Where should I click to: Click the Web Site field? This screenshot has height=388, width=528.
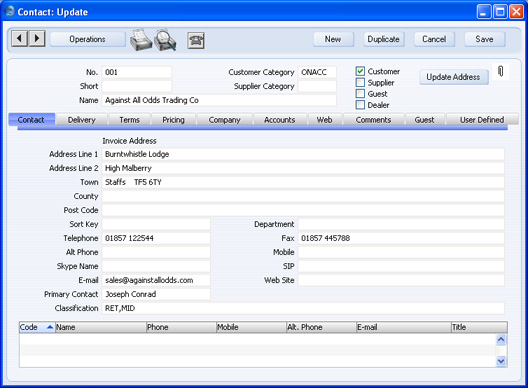click(401, 280)
